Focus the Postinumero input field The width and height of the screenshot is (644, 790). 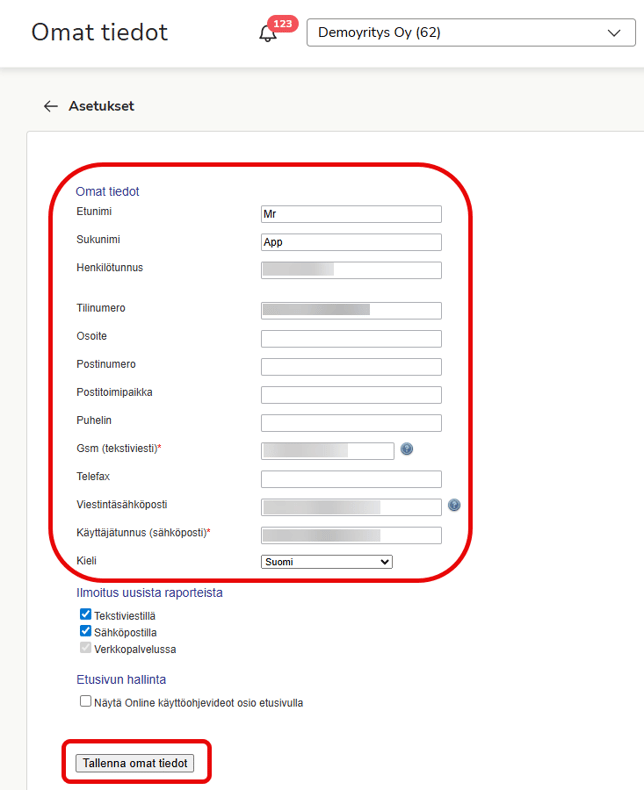coord(350,367)
